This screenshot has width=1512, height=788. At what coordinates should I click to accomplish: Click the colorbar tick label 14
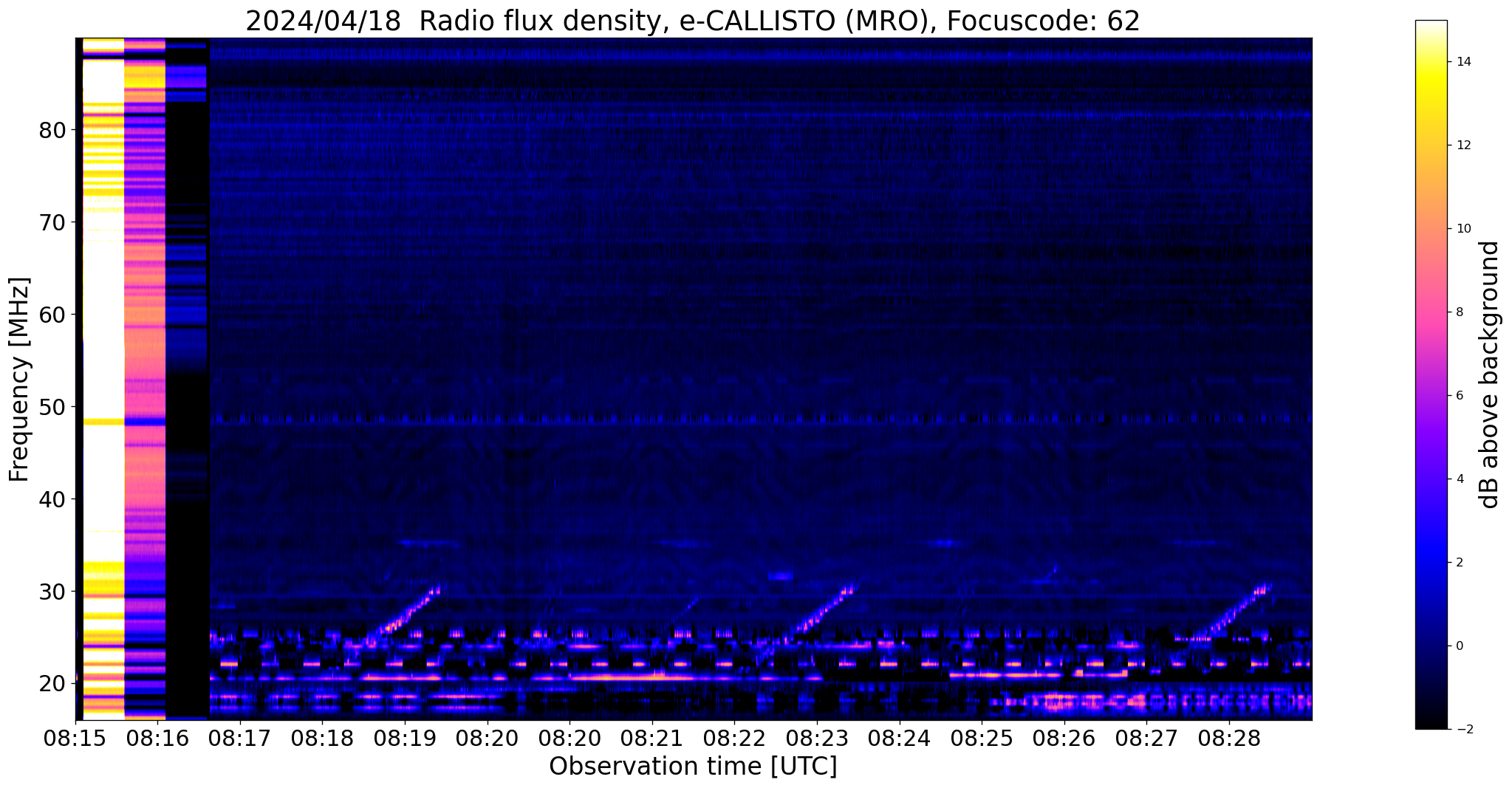tap(1463, 62)
